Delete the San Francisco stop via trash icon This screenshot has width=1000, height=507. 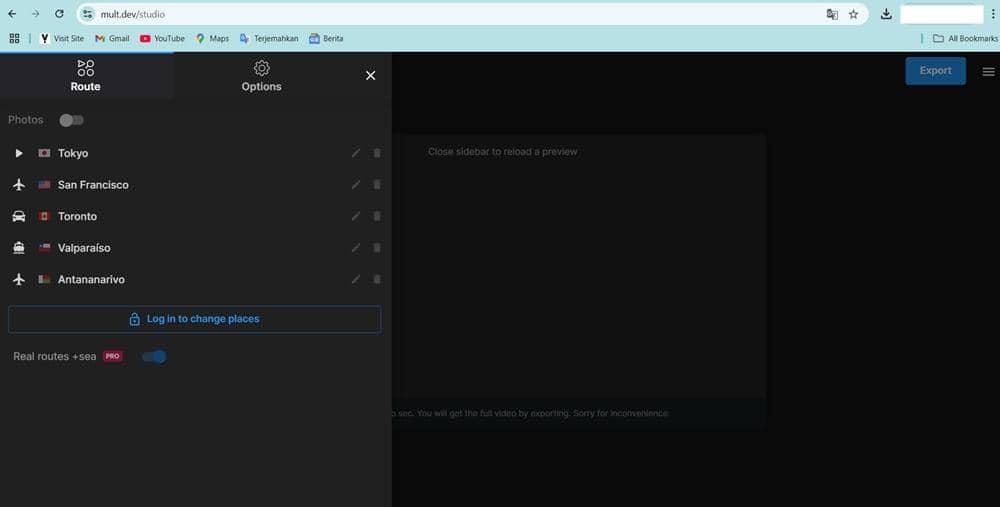pos(377,185)
